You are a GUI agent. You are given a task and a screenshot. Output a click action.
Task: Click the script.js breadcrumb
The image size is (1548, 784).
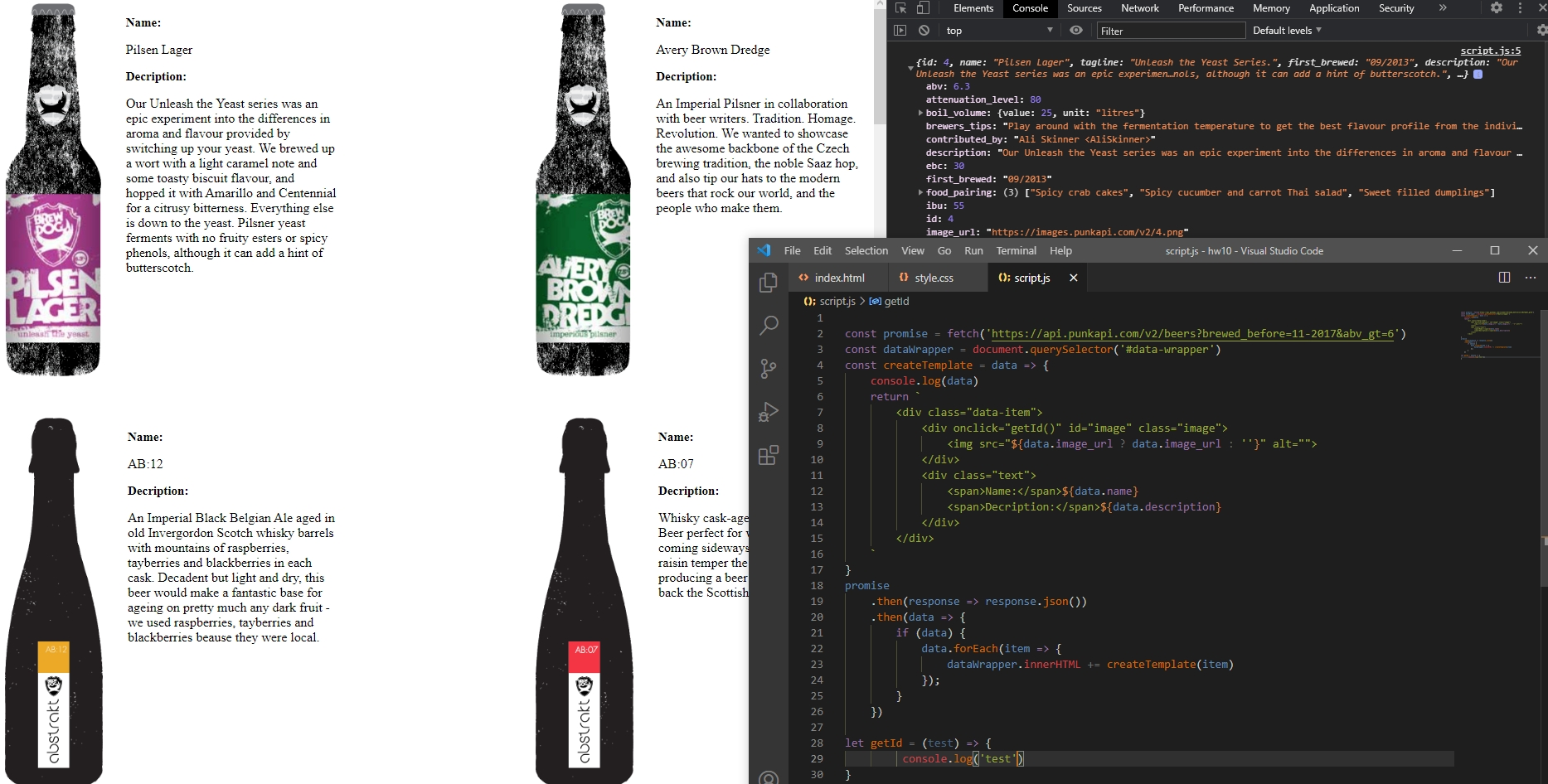click(829, 302)
